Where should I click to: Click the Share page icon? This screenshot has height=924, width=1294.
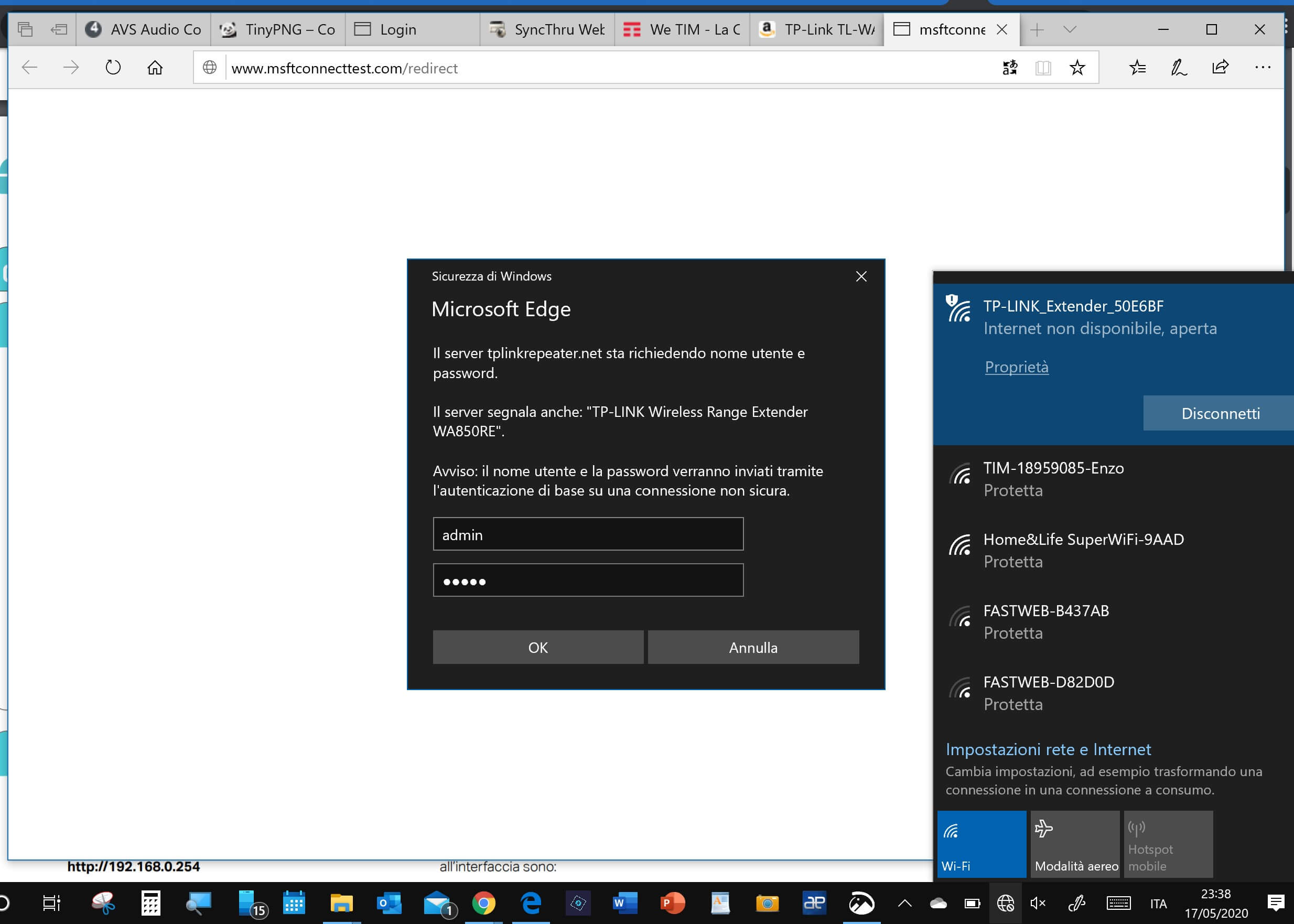pos(1221,68)
